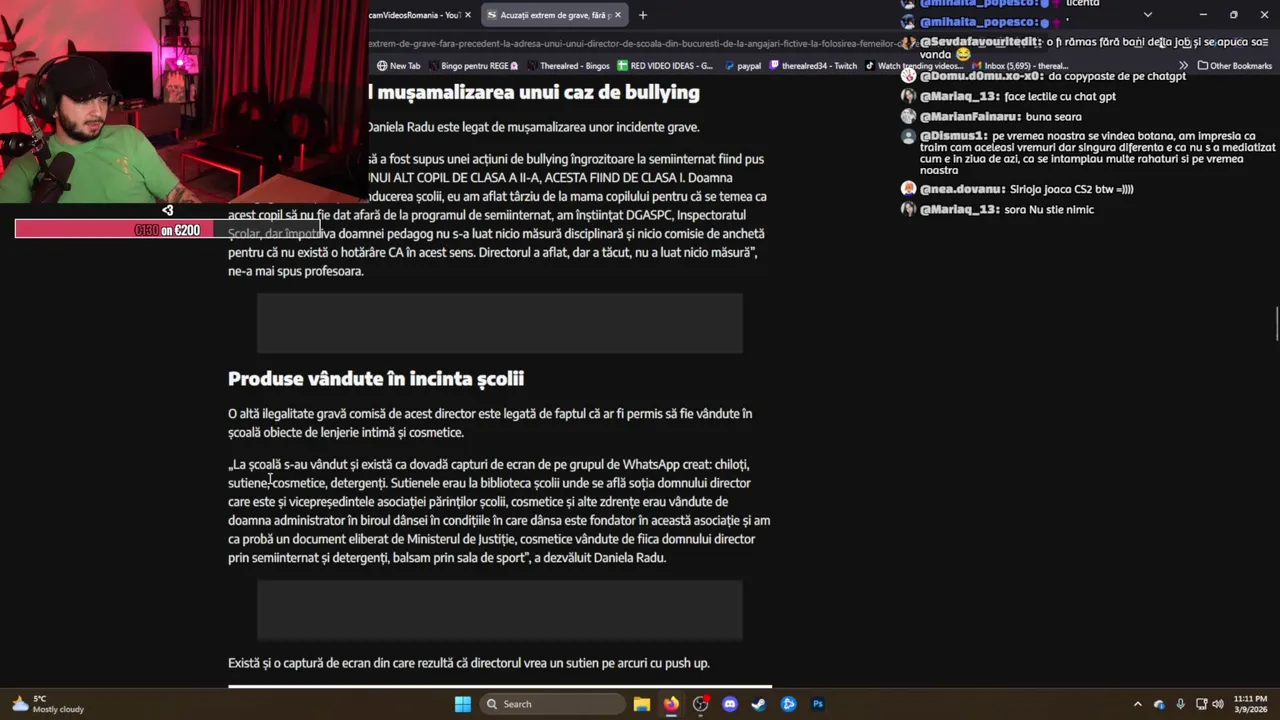Screen dimensions: 1280x720
Task: Open the New Tab bookmark
Action: point(398,66)
